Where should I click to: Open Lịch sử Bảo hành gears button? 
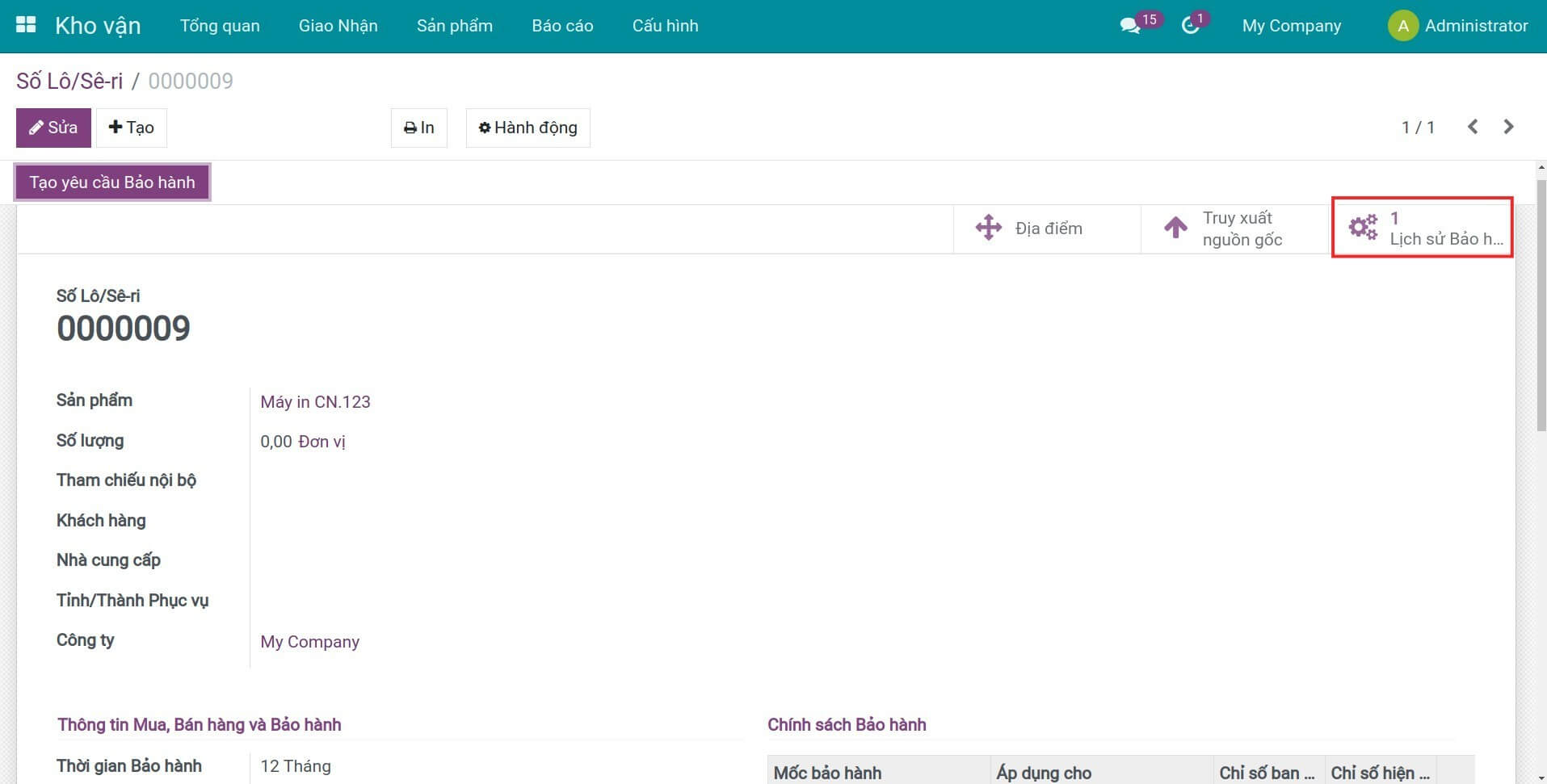pyautogui.click(x=1422, y=228)
